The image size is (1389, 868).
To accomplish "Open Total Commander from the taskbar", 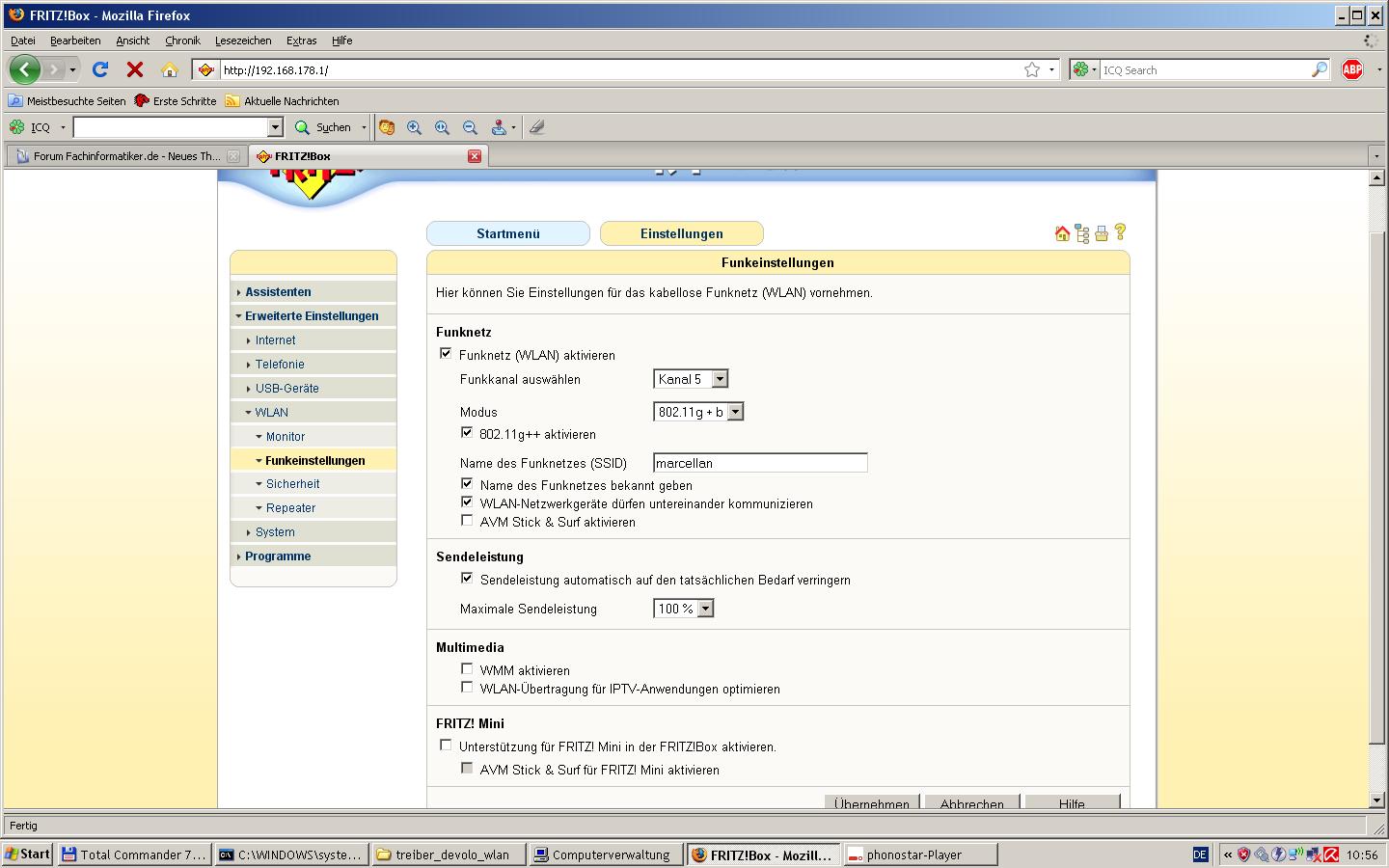I will pos(134,854).
